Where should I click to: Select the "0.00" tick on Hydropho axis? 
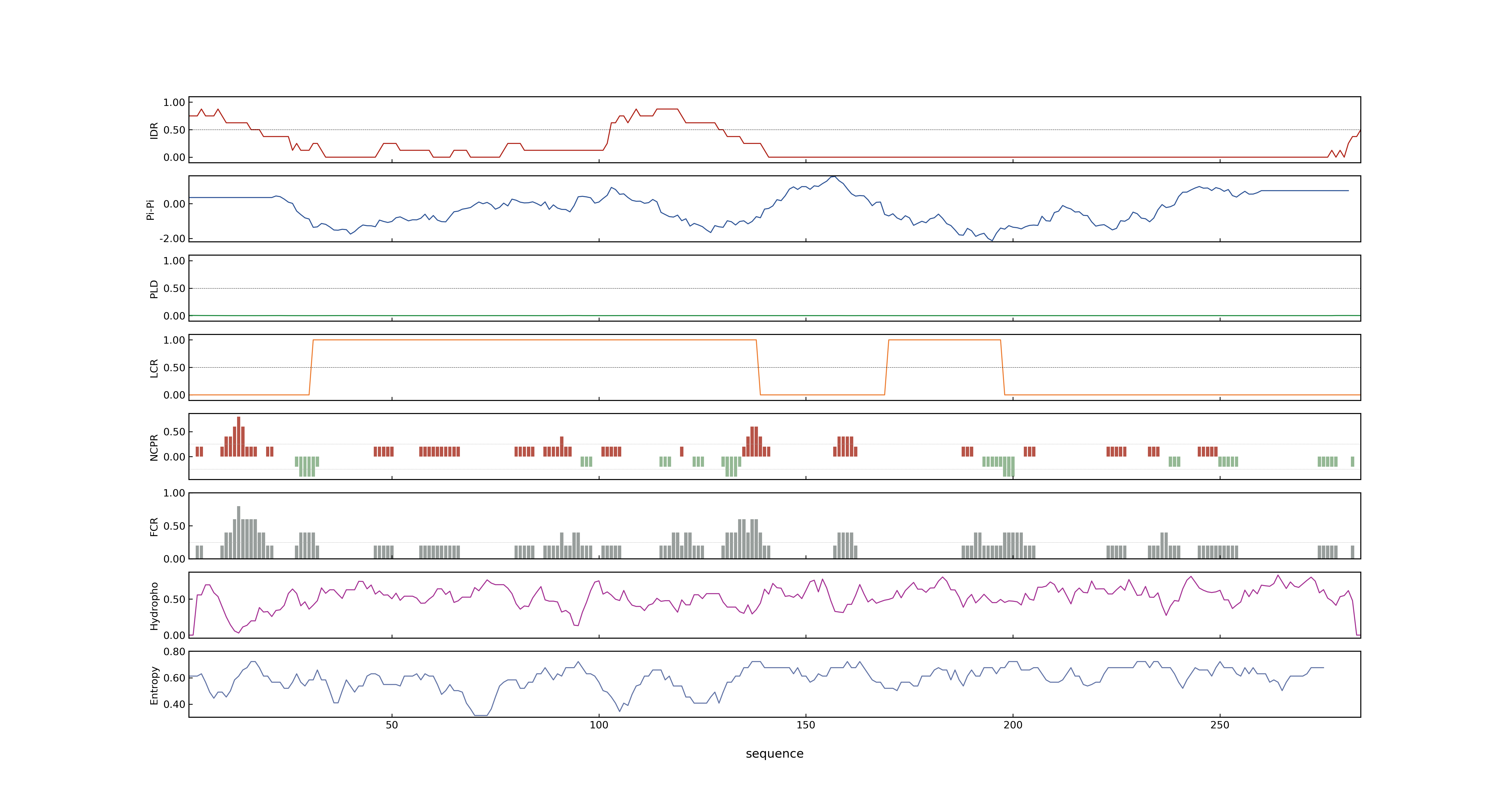[x=174, y=635]
